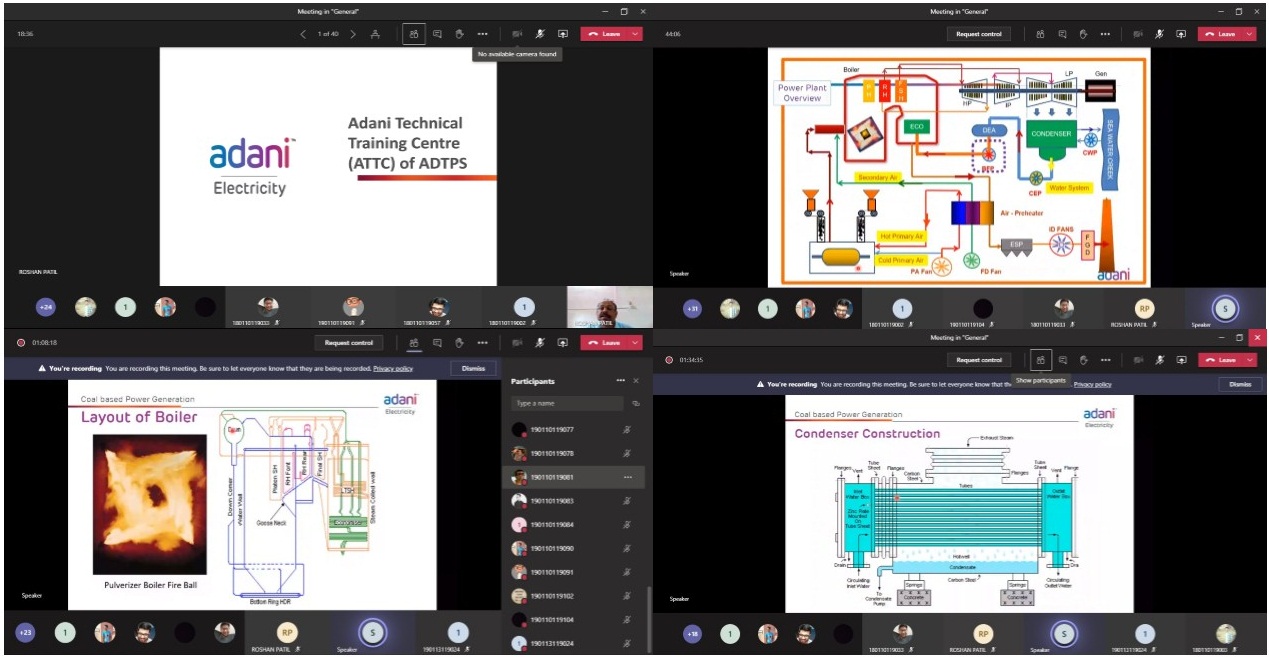Open more actions menu in 44:06 meeting
Viewport: 1269px width, 657px height.
tap(1105, 34)
